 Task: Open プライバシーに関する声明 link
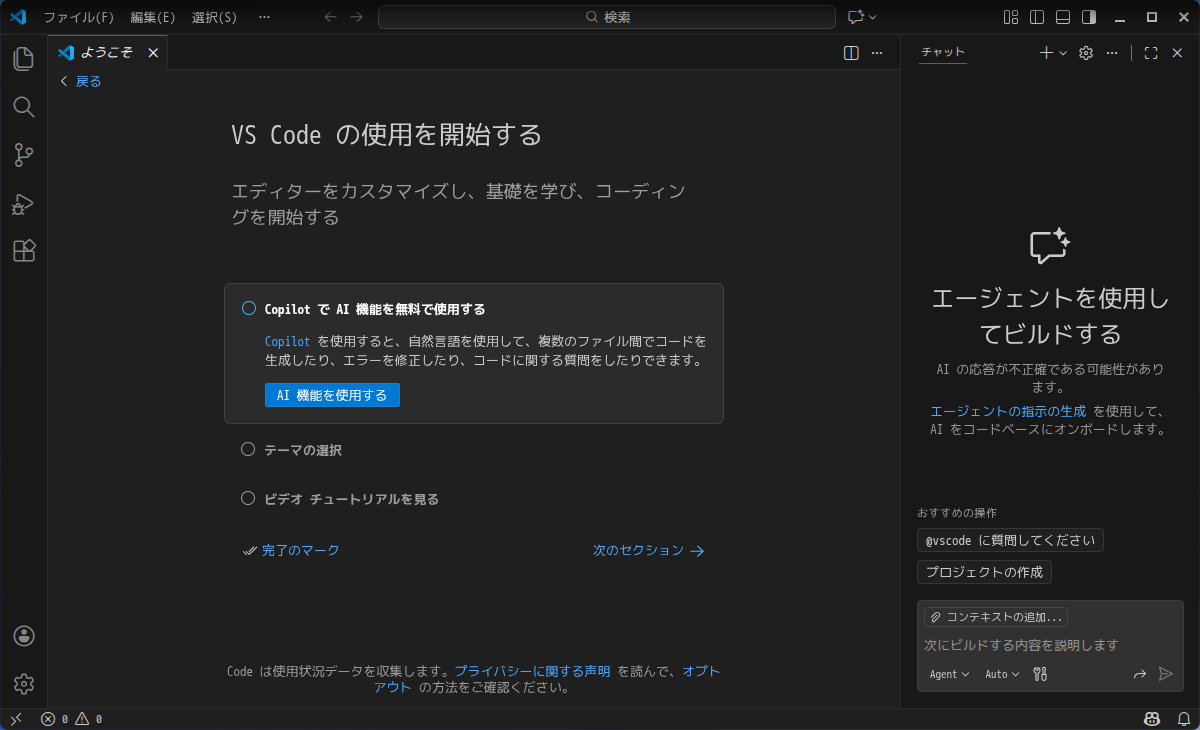532,671
